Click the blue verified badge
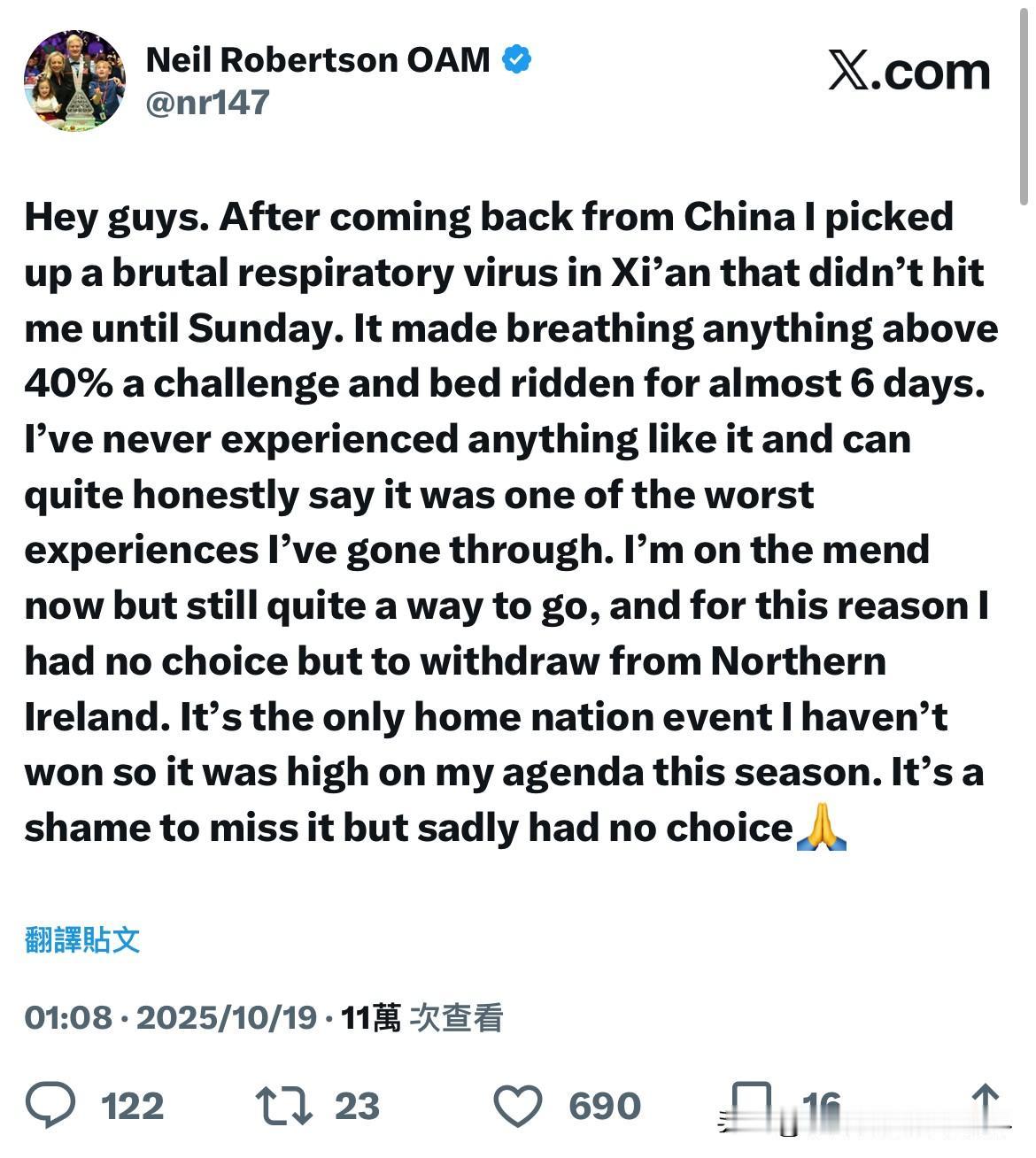Viewport: 1036px width, 1158px height. click(x=516, y=60)
